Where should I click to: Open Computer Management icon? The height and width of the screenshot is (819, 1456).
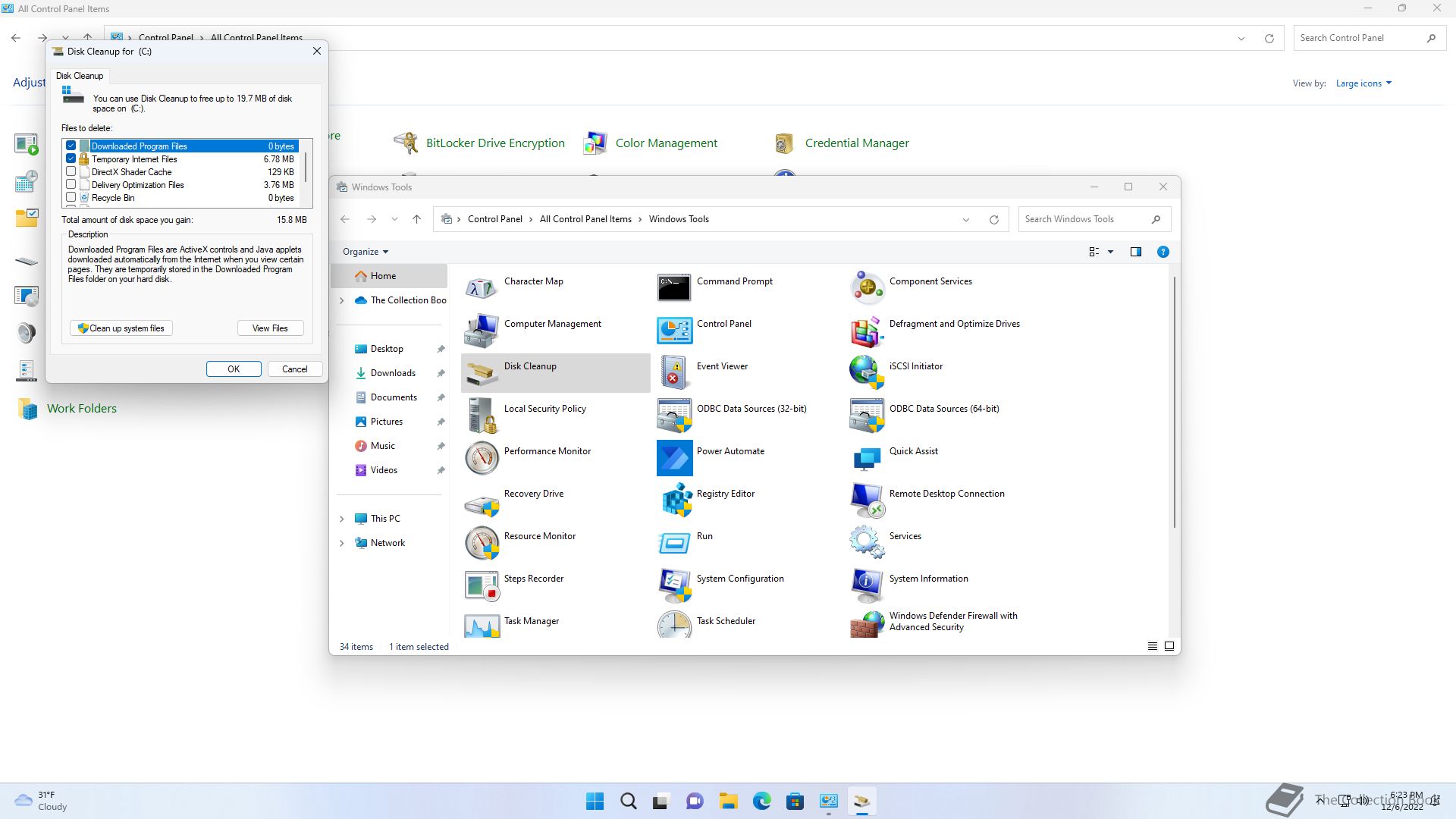pos(481,330)
